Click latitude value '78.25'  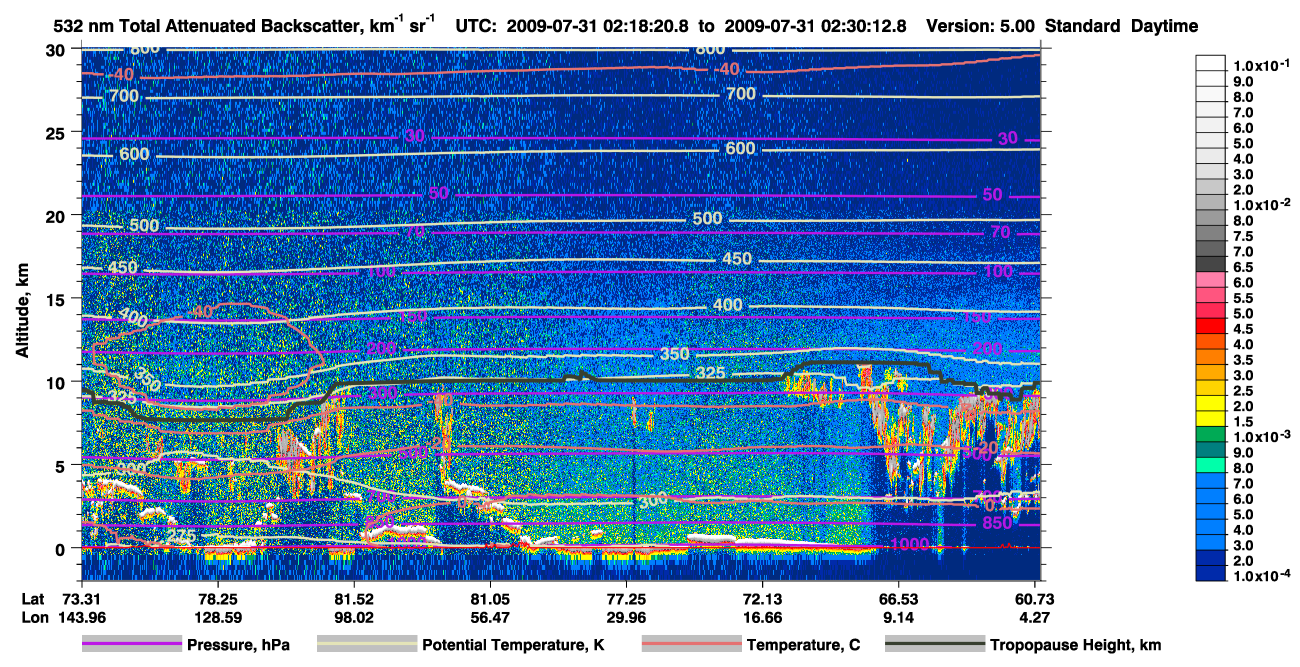tap(218, 598)
